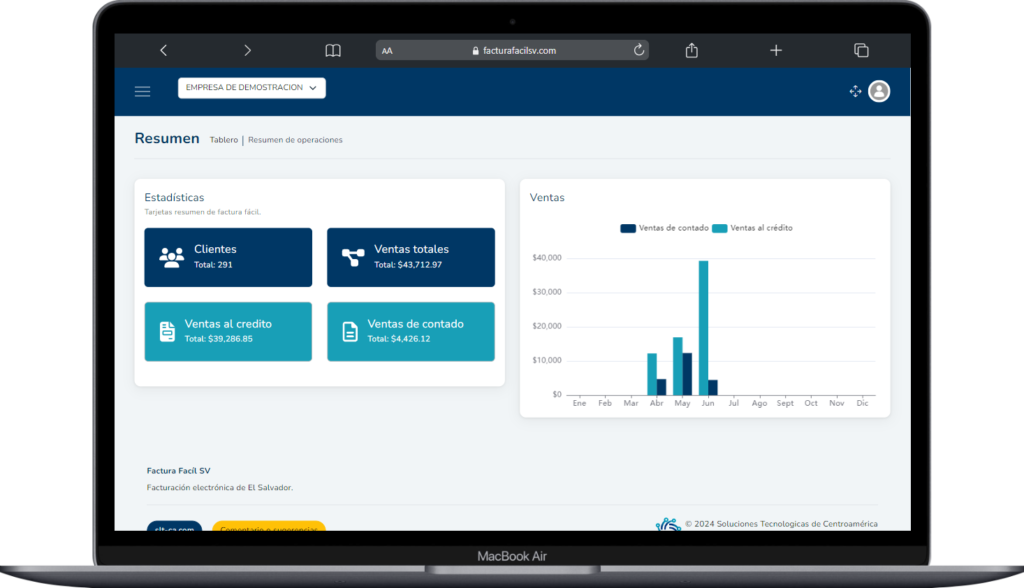Click the document icon on Ventas de contado
This screenshot has height=588, width=1024.
pyautogui.click(x=350, y=332)
